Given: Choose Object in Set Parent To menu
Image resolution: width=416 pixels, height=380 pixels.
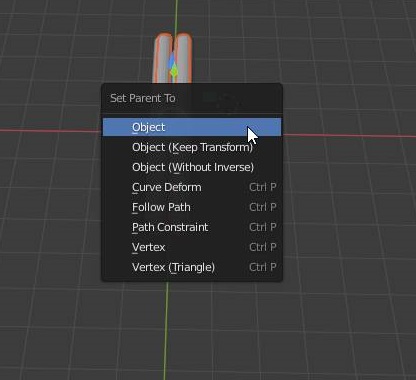Looking at the screenshot, I should (x=192, y=127).
